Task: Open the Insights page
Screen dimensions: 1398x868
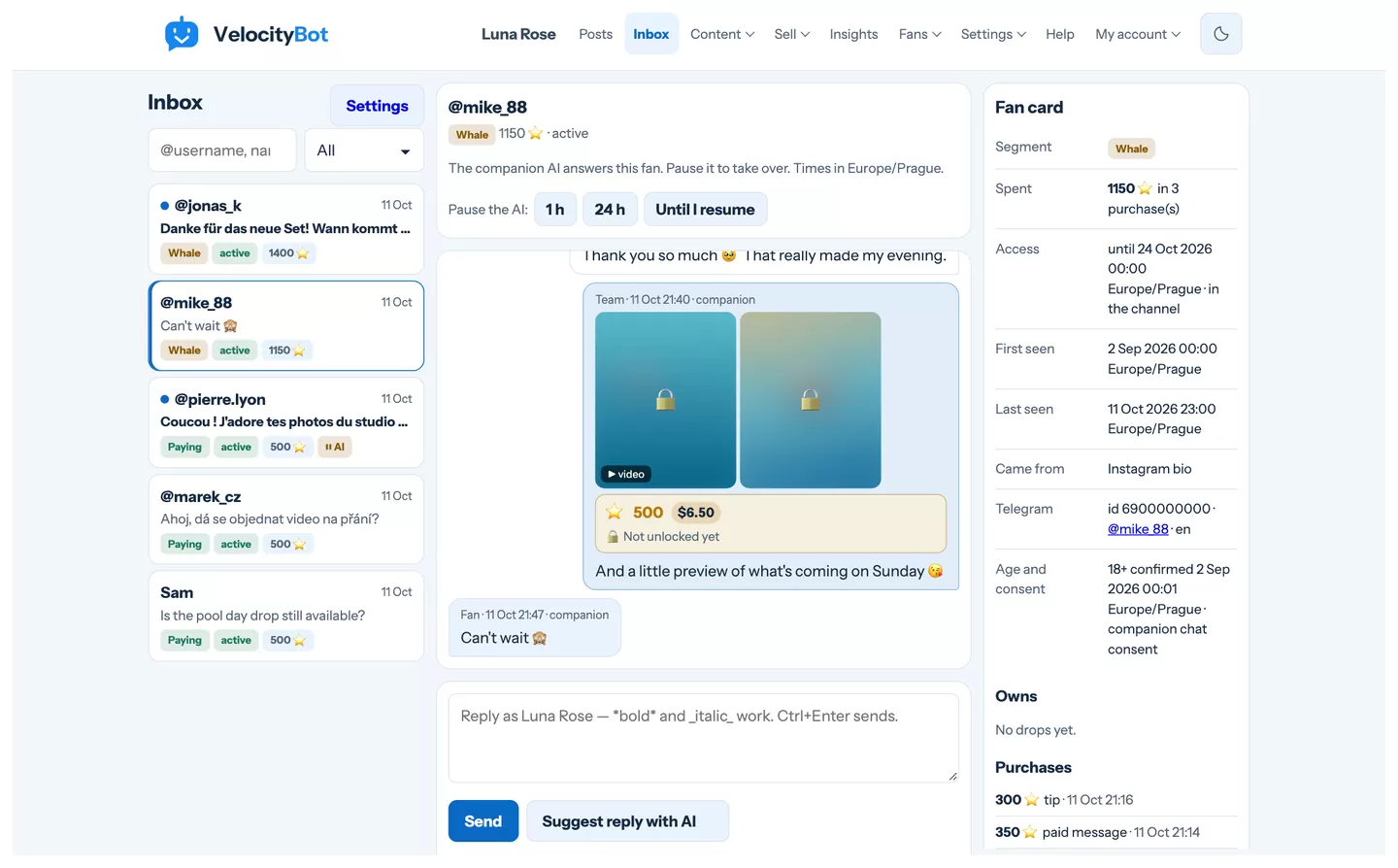Action: pyautogui.click(x=853, y=34)
